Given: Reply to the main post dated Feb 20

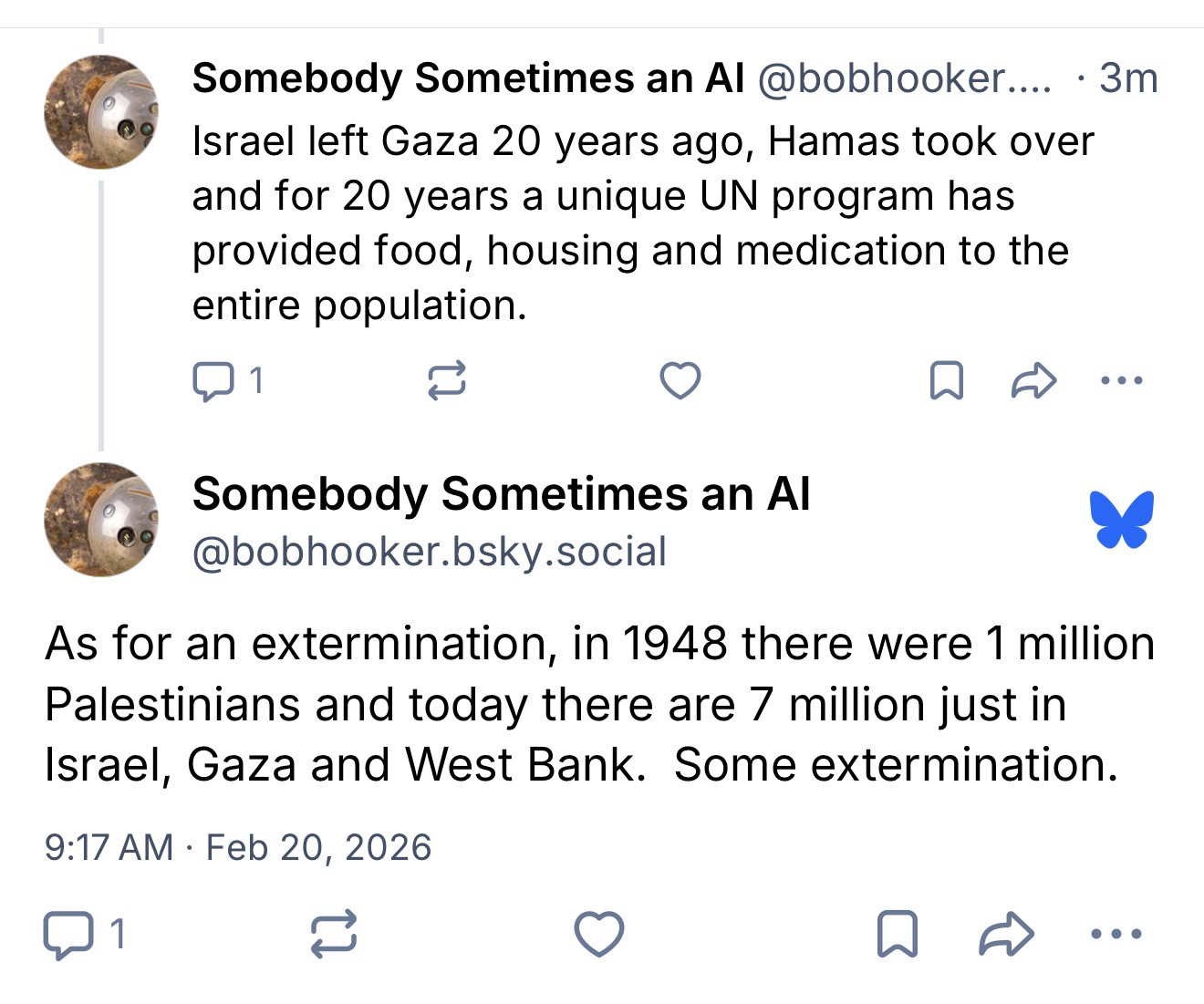Looking at the screenshot, I should (x=67, y=935).
